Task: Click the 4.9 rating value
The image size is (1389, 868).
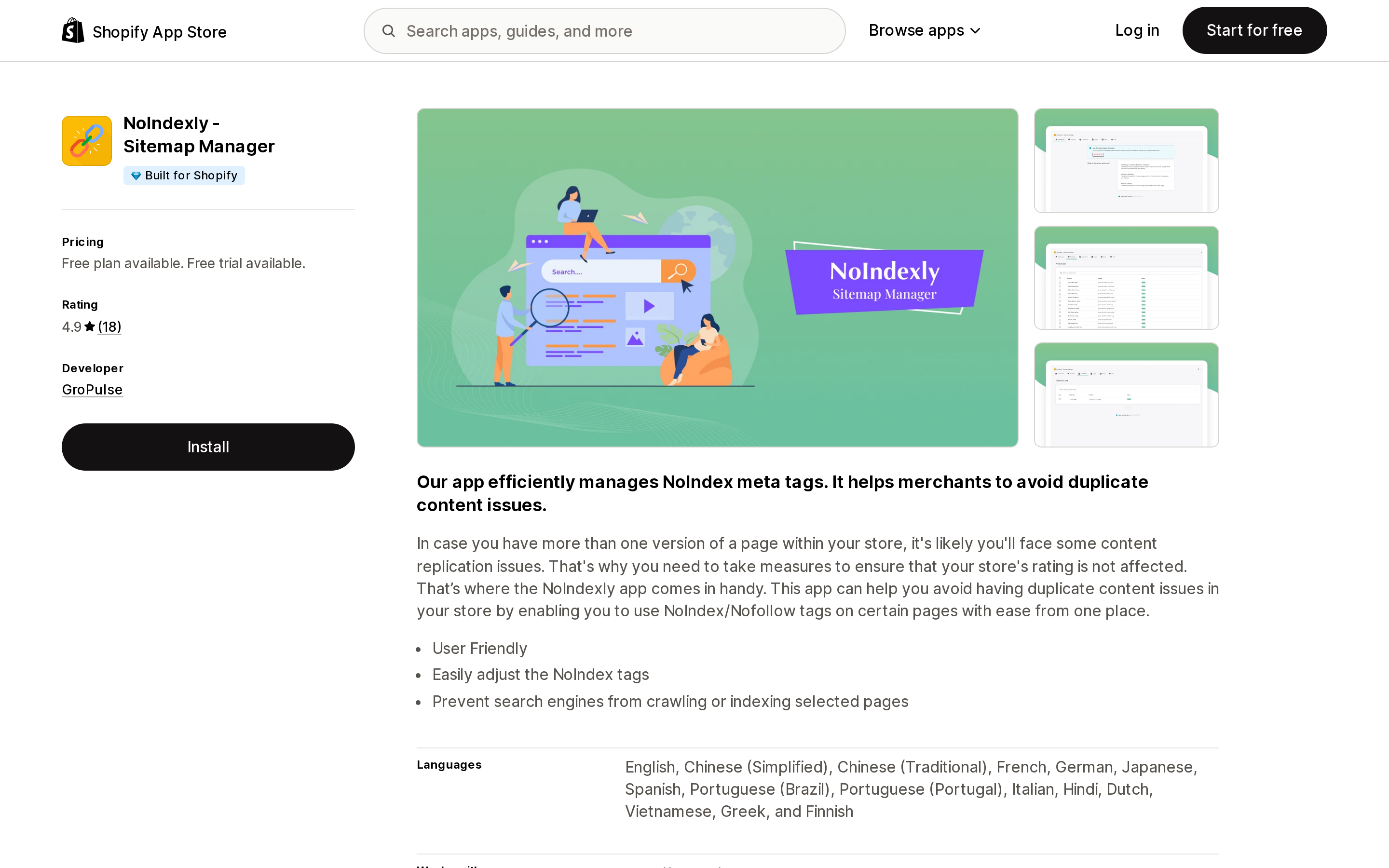Action: (71, 326)
